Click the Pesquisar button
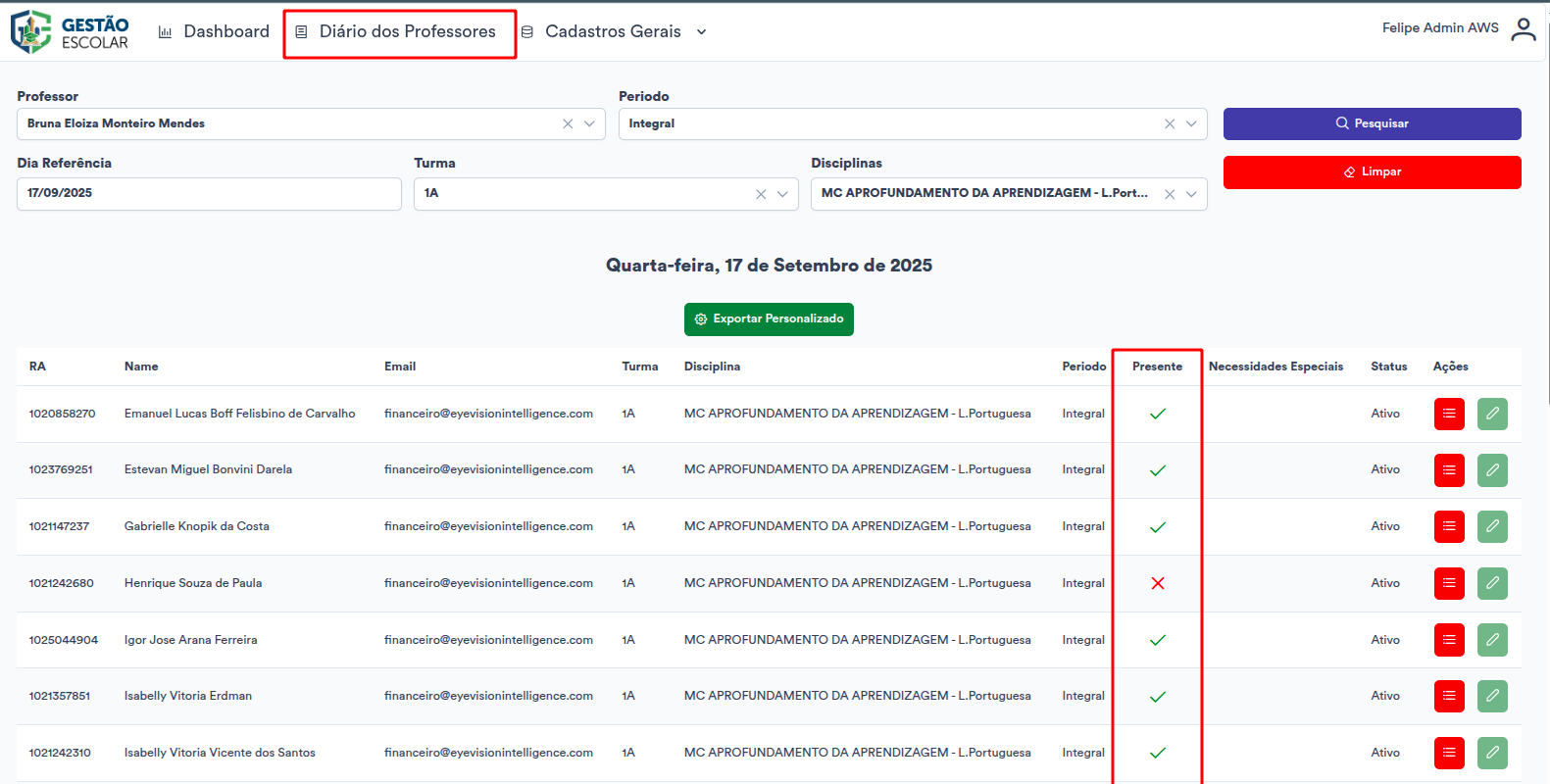1550x784 pixels. click(x=1371, y=123)
